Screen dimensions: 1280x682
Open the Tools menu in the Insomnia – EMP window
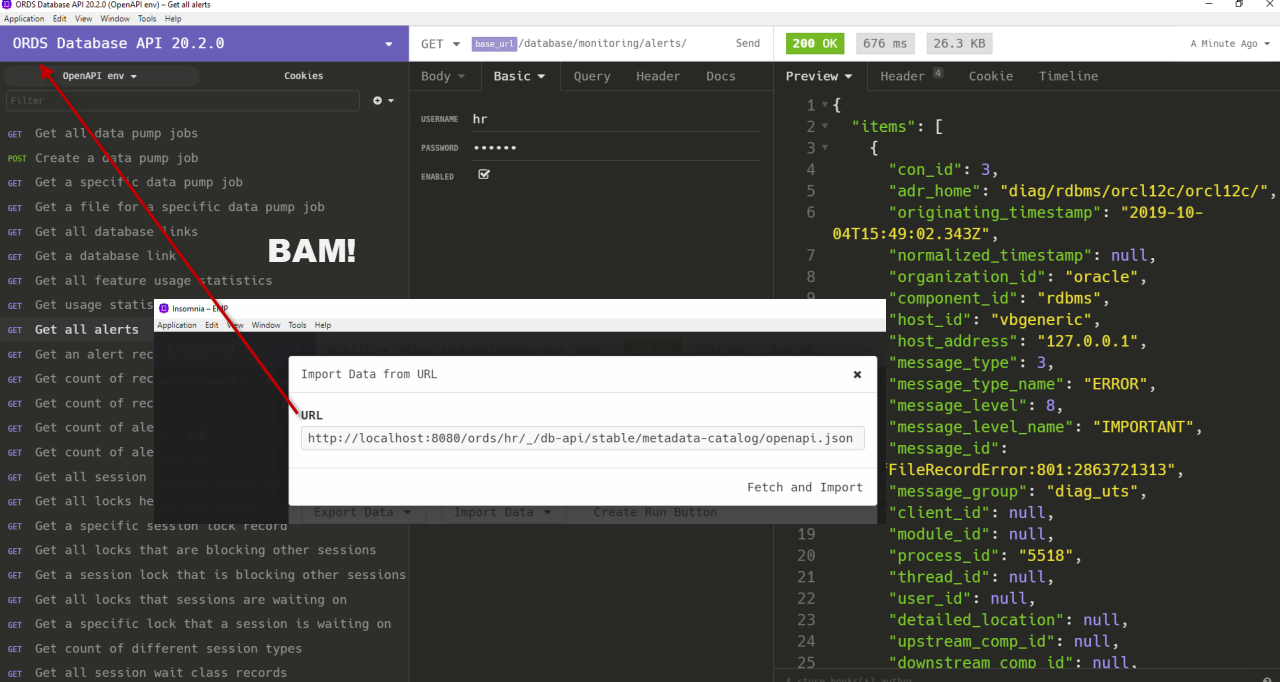click(297, 325)
